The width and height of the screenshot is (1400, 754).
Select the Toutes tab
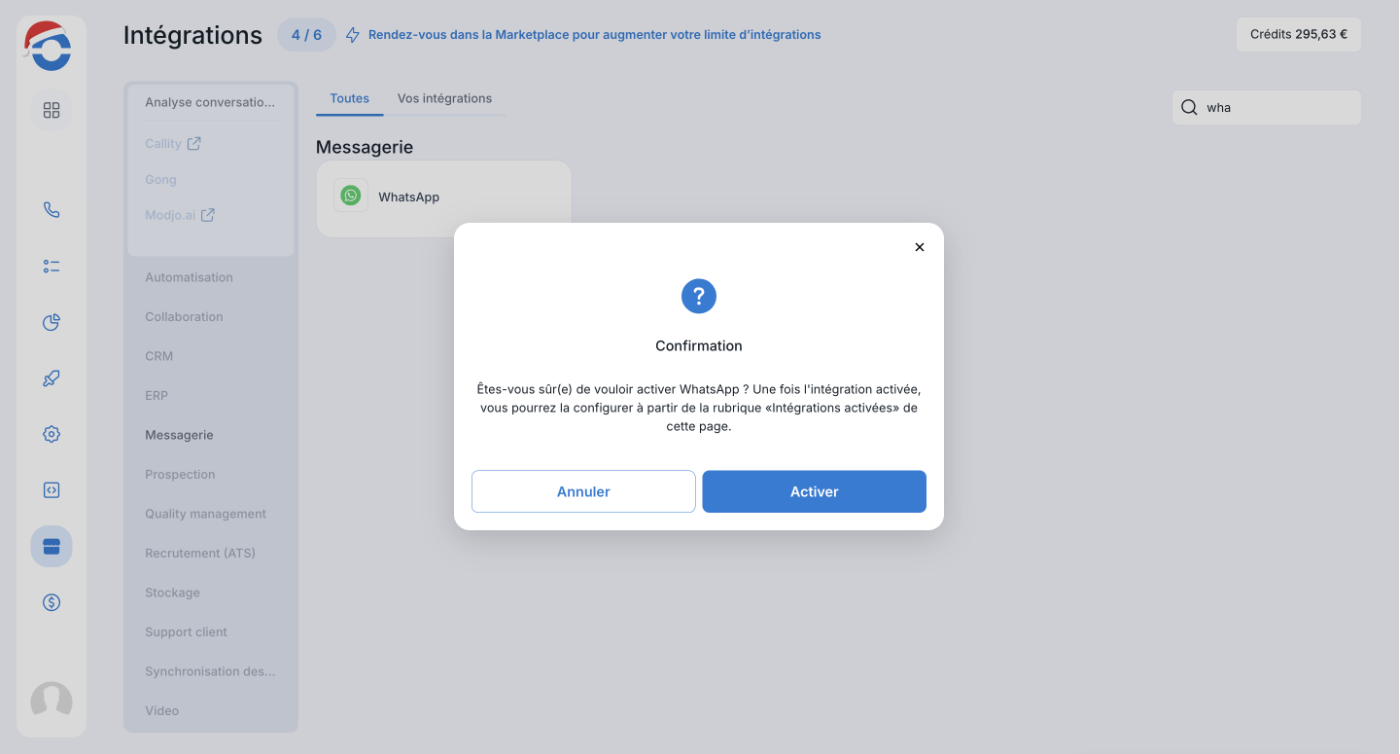(350, 98)
